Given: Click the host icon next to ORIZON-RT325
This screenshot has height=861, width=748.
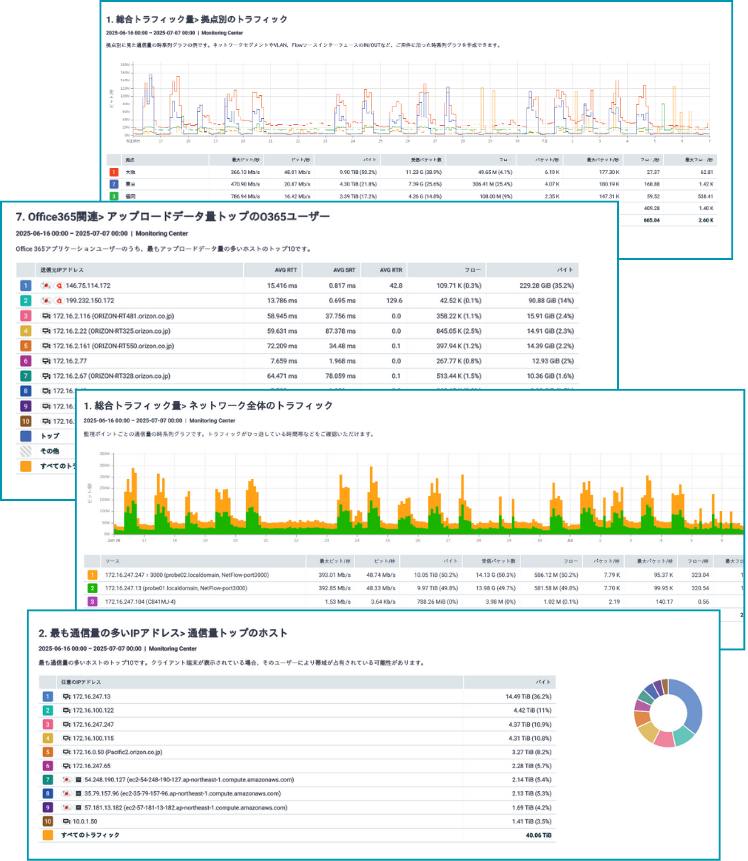Looking at the screenshot, I should [46, 331].
